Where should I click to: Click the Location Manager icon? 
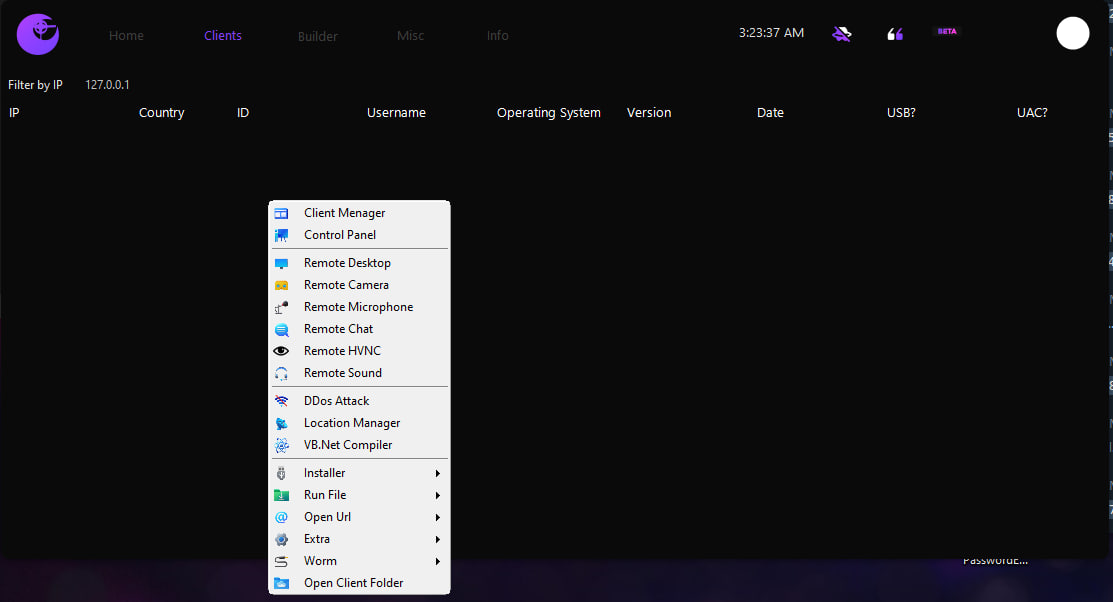[282, 423]
